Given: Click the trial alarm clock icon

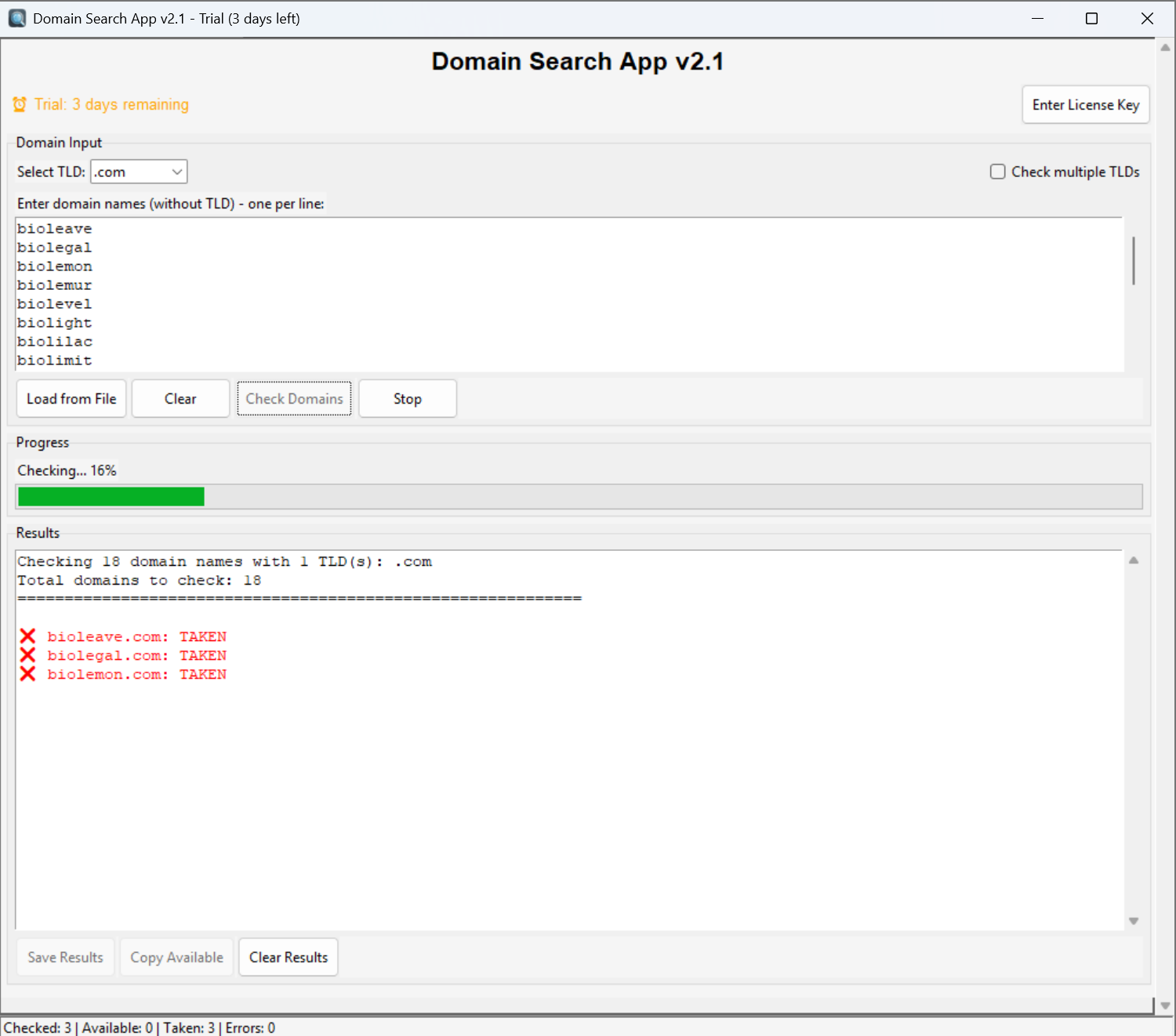Looking at the screenshot, I should pyautogui.click(x=20, y=104).
